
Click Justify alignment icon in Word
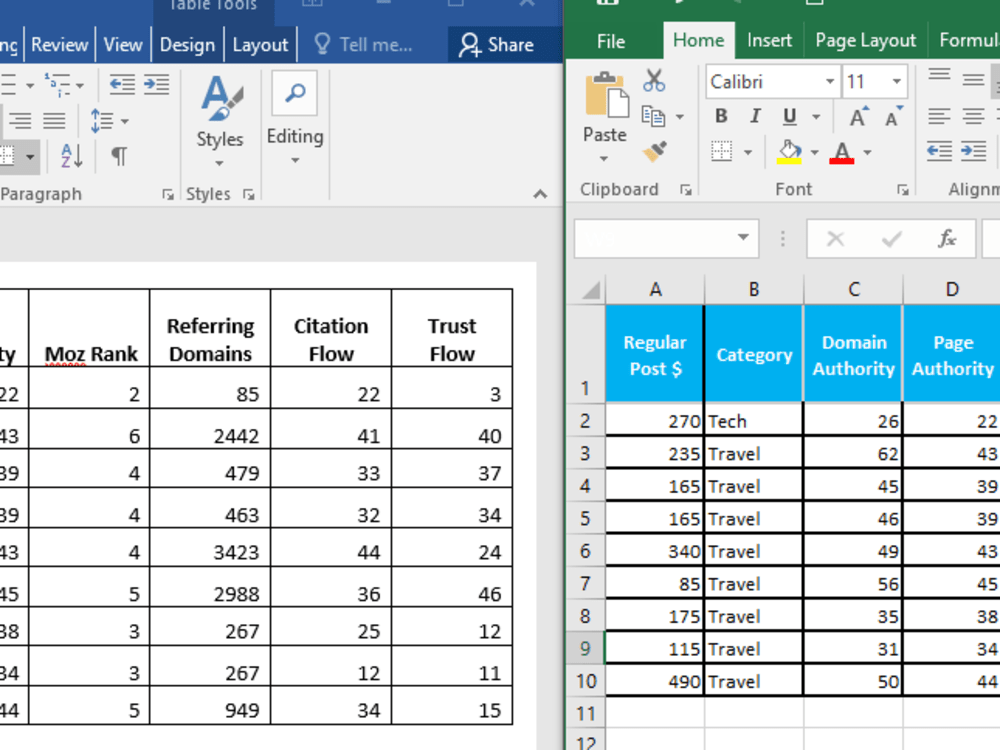coord(54,121)
